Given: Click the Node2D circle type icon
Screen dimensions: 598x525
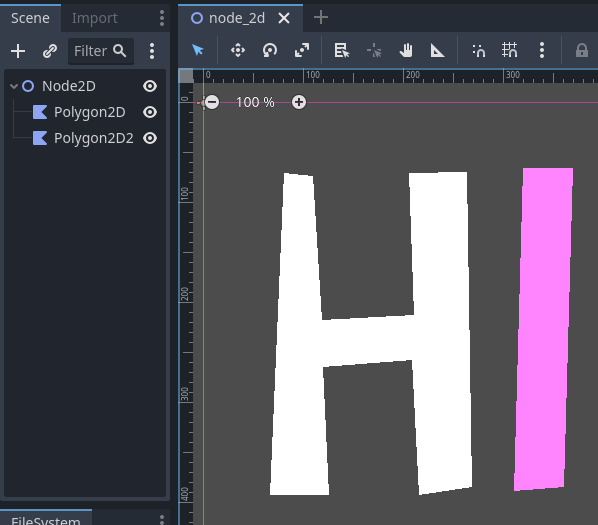Looking at the screenshot, I should (x=28, y=86).
